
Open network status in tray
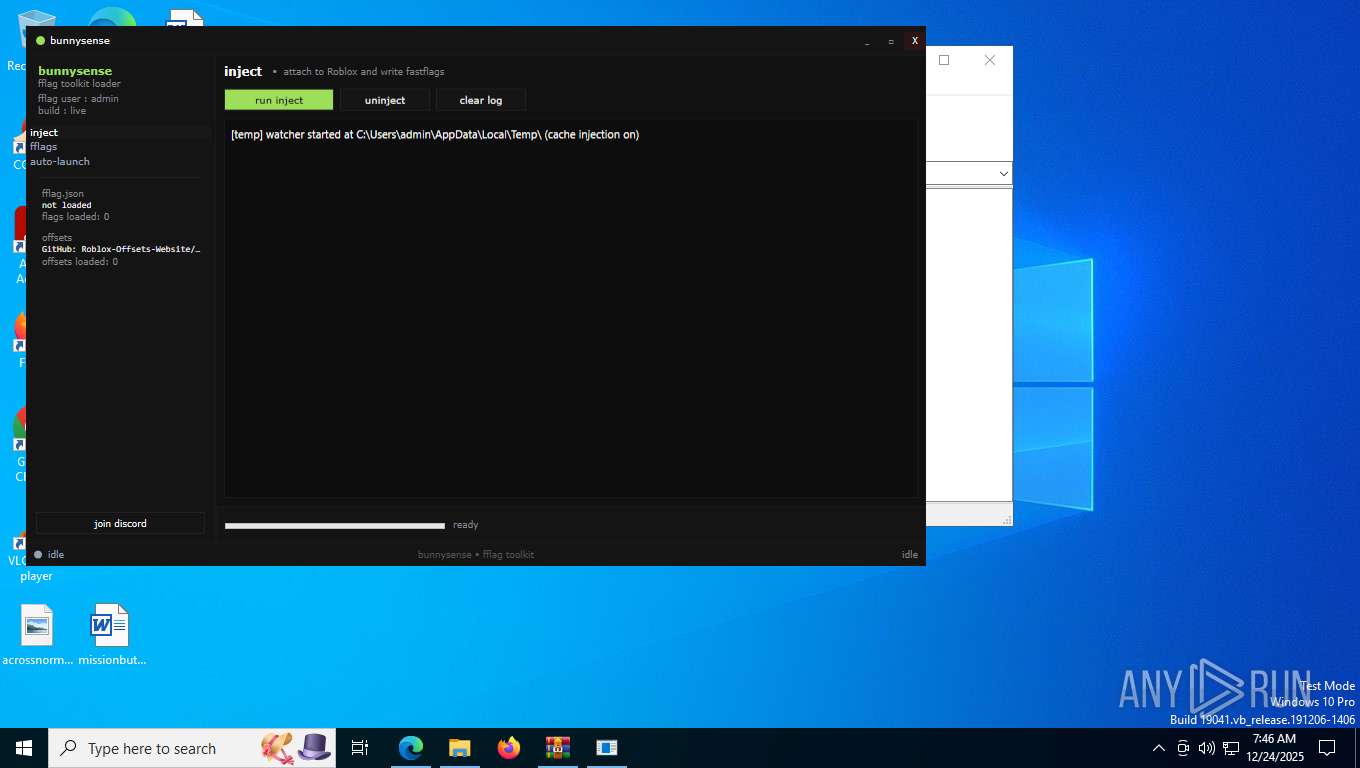(1231, 748)
